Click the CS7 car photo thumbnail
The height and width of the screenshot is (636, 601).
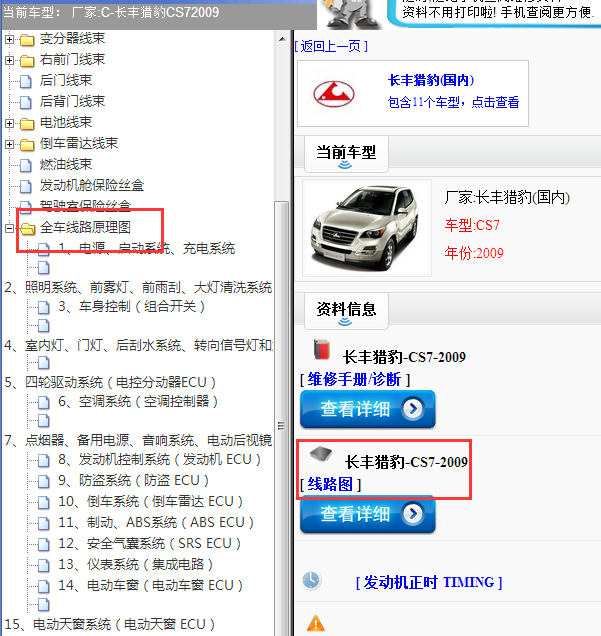pos(367,228)
